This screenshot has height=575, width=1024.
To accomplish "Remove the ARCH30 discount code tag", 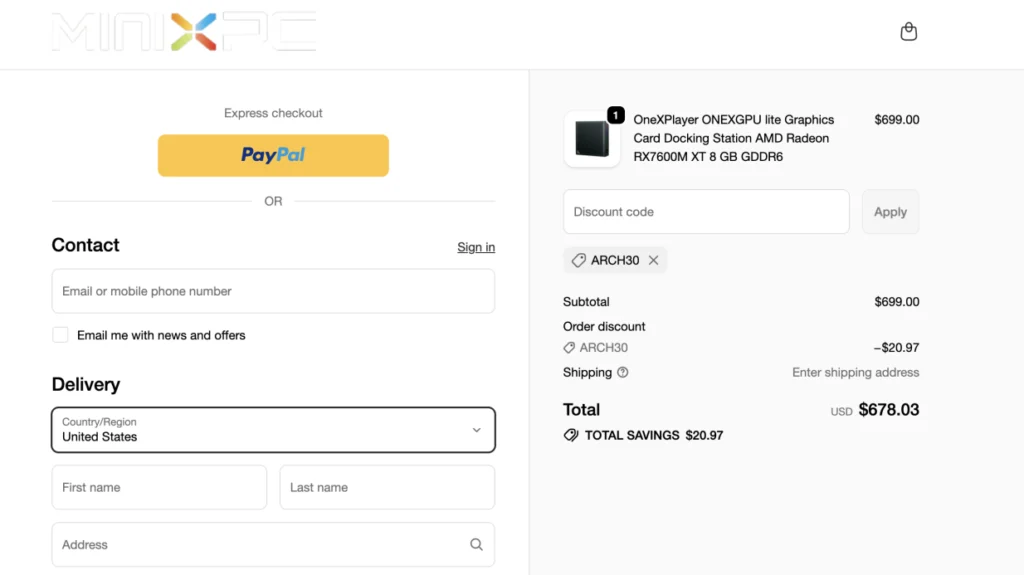I will (654, 260).
